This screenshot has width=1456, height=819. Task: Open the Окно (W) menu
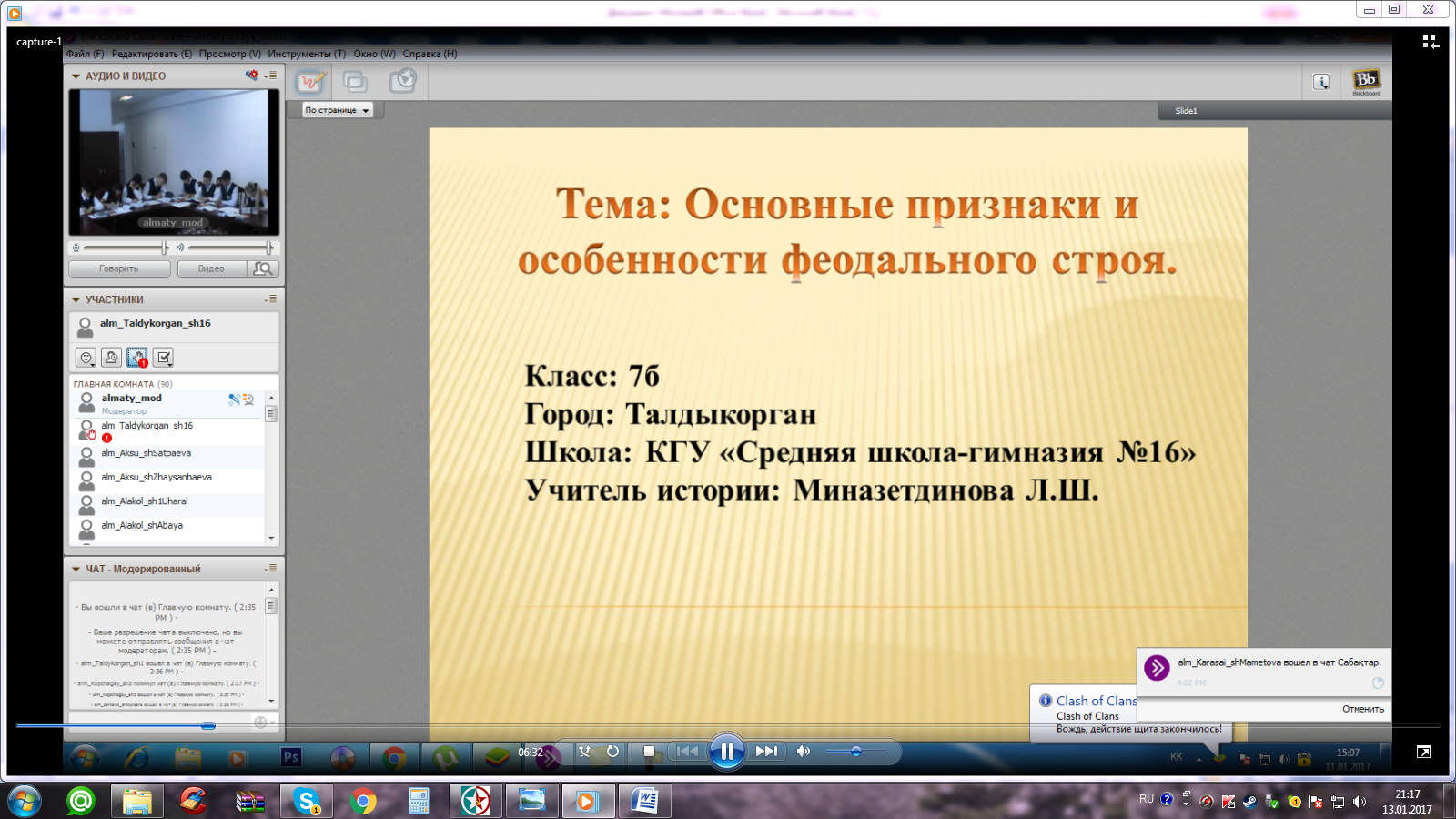375,54
